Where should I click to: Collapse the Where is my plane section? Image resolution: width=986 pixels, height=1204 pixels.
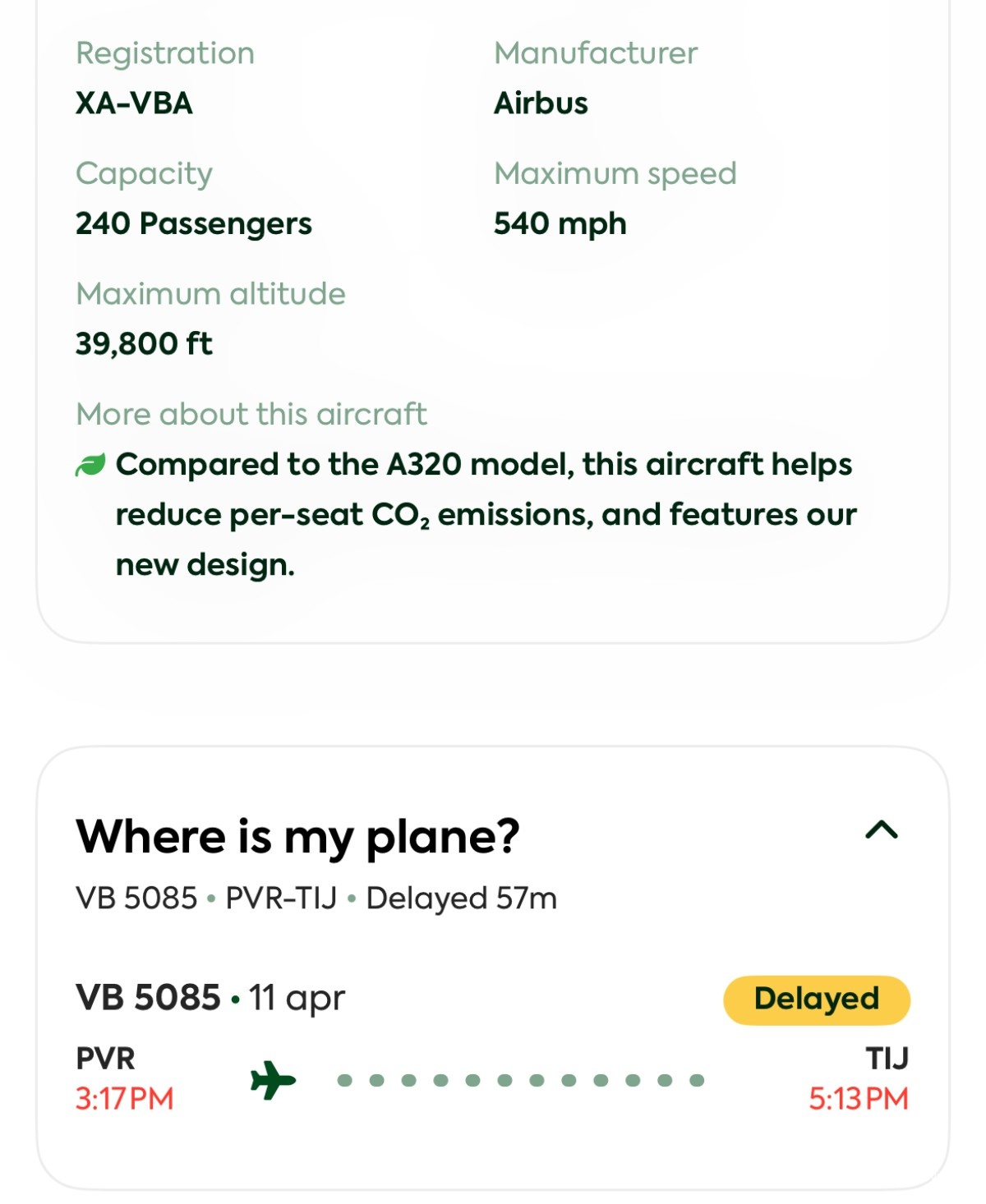click(x=882, y=831)
